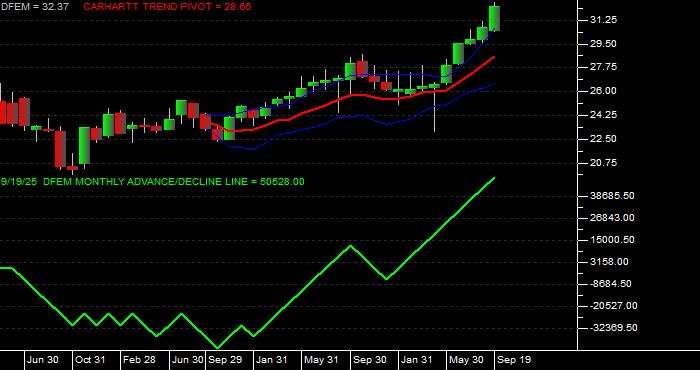
Task: Click the 26.00 price axis label
Action: point(603,91)
